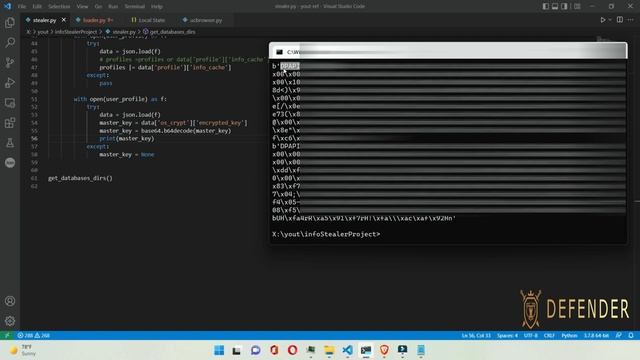The image size is (640, 360).
Task: Open the File menu
Action: click(22, 7)
